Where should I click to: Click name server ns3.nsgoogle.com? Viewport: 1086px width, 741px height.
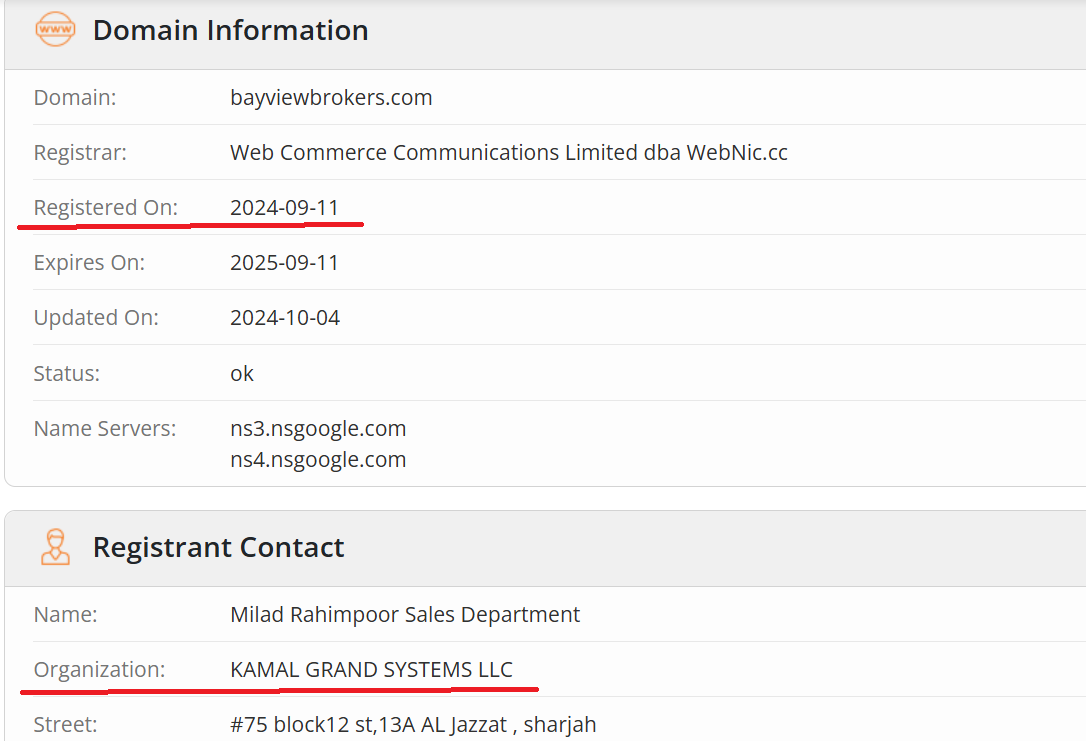pyautogui.click(x=318, y=429)
